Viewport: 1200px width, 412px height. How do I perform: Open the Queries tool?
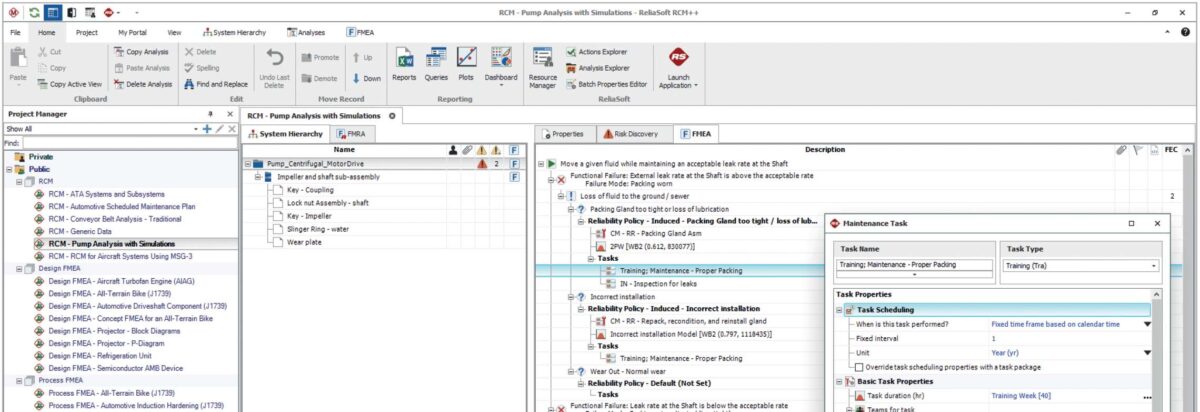(435, 64)
